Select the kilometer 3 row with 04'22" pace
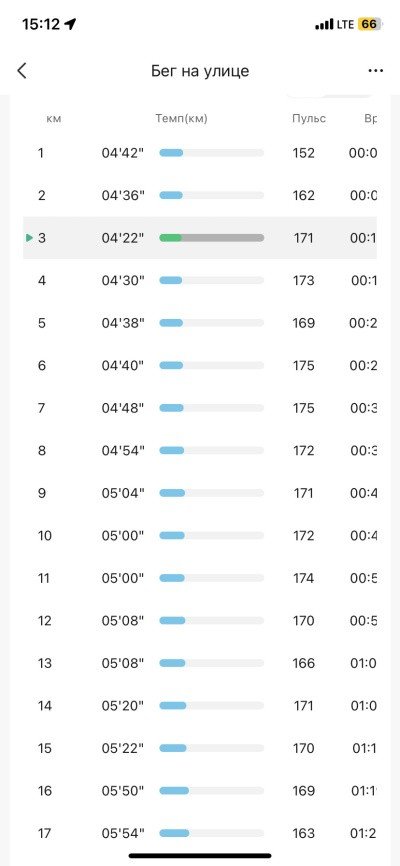 (200, 238)
